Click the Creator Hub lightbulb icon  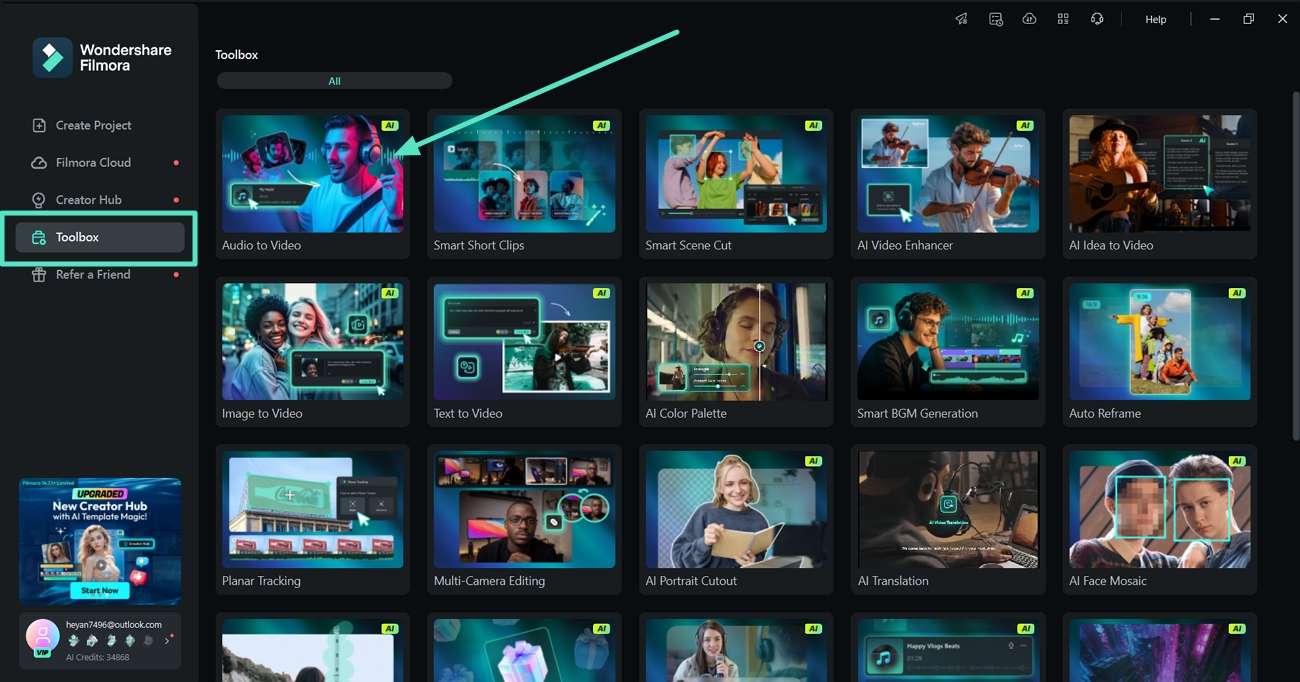click(39, 199)
